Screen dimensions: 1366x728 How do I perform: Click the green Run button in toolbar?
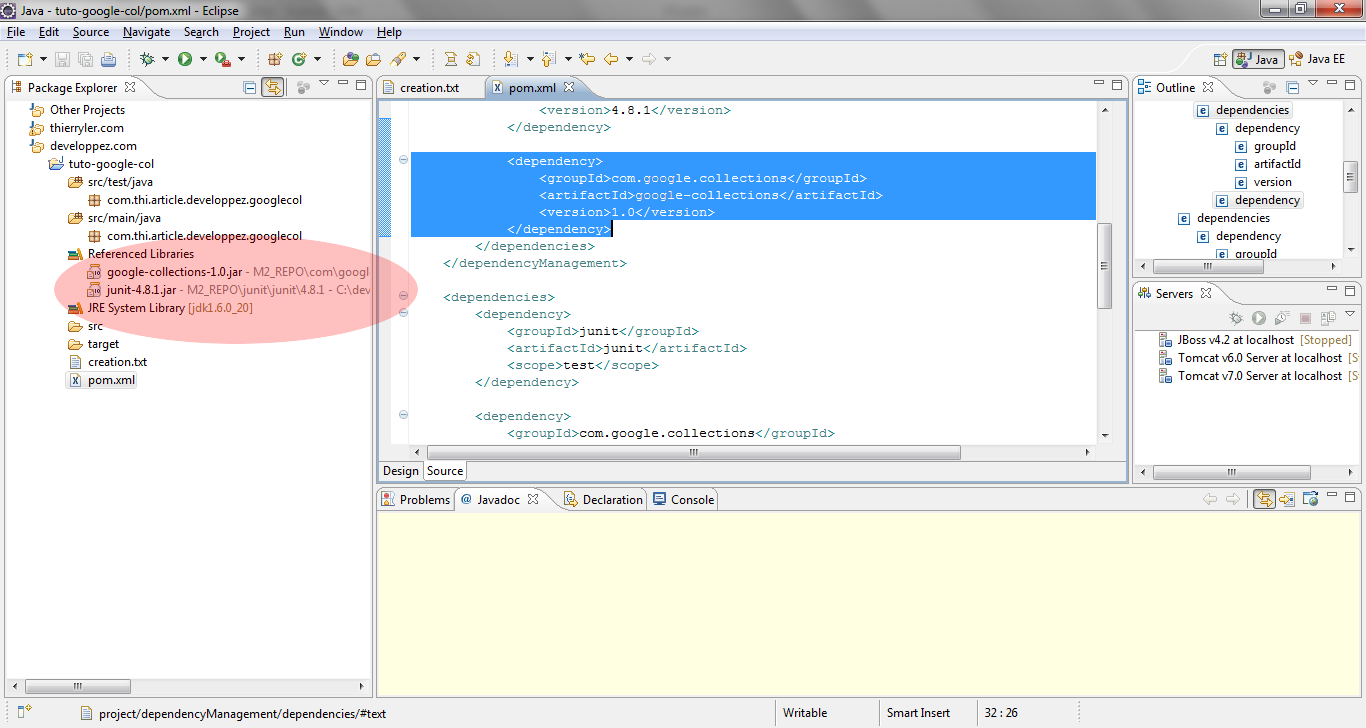185,59
